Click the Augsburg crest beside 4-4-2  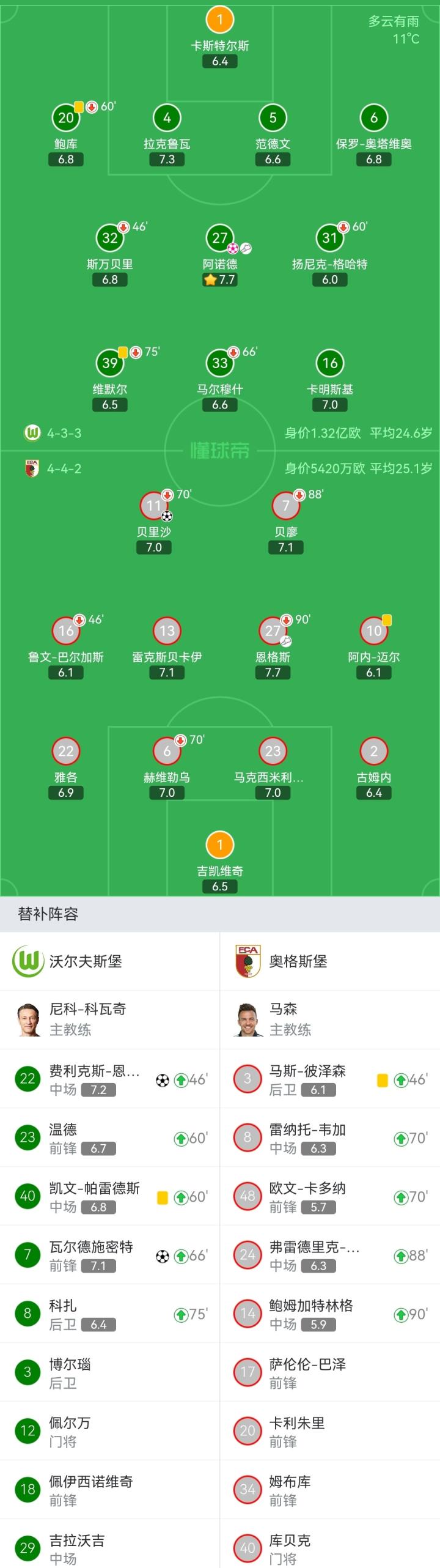[x=32, y=468]
